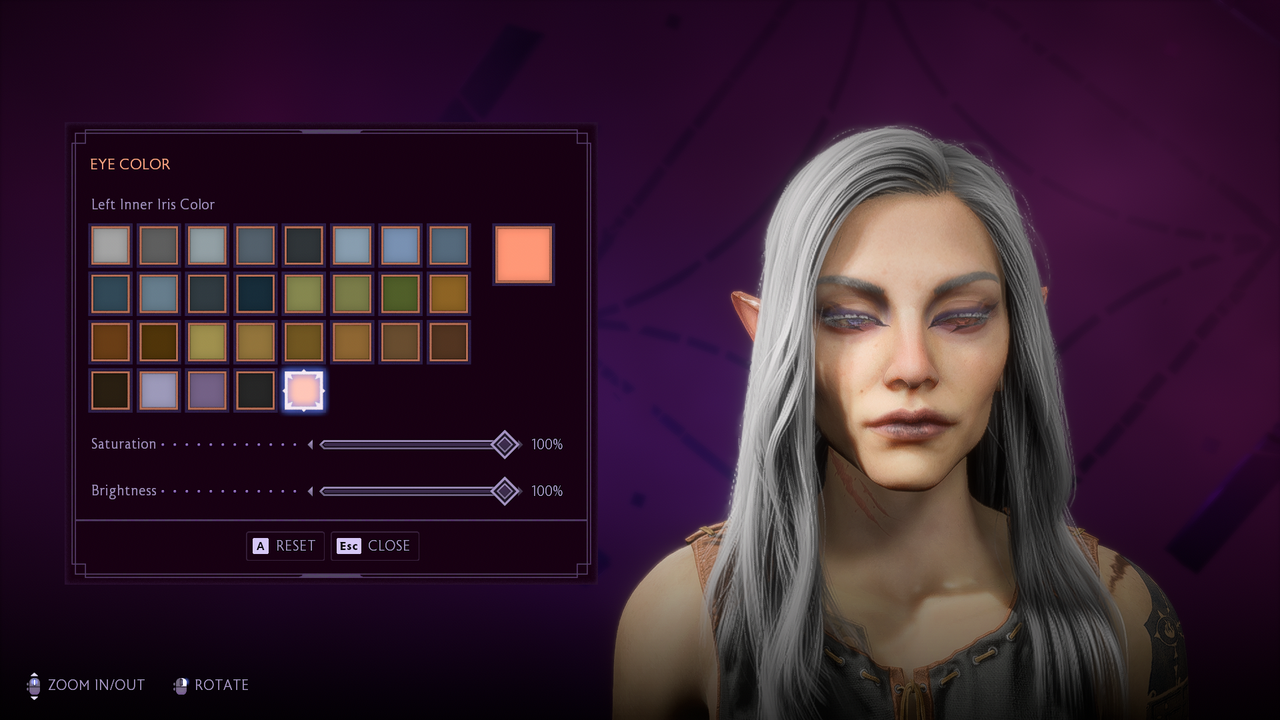Screen dimensions: 1280x720
Task: Click the ROTATE hint text
Action: click(x=222, y=685)
